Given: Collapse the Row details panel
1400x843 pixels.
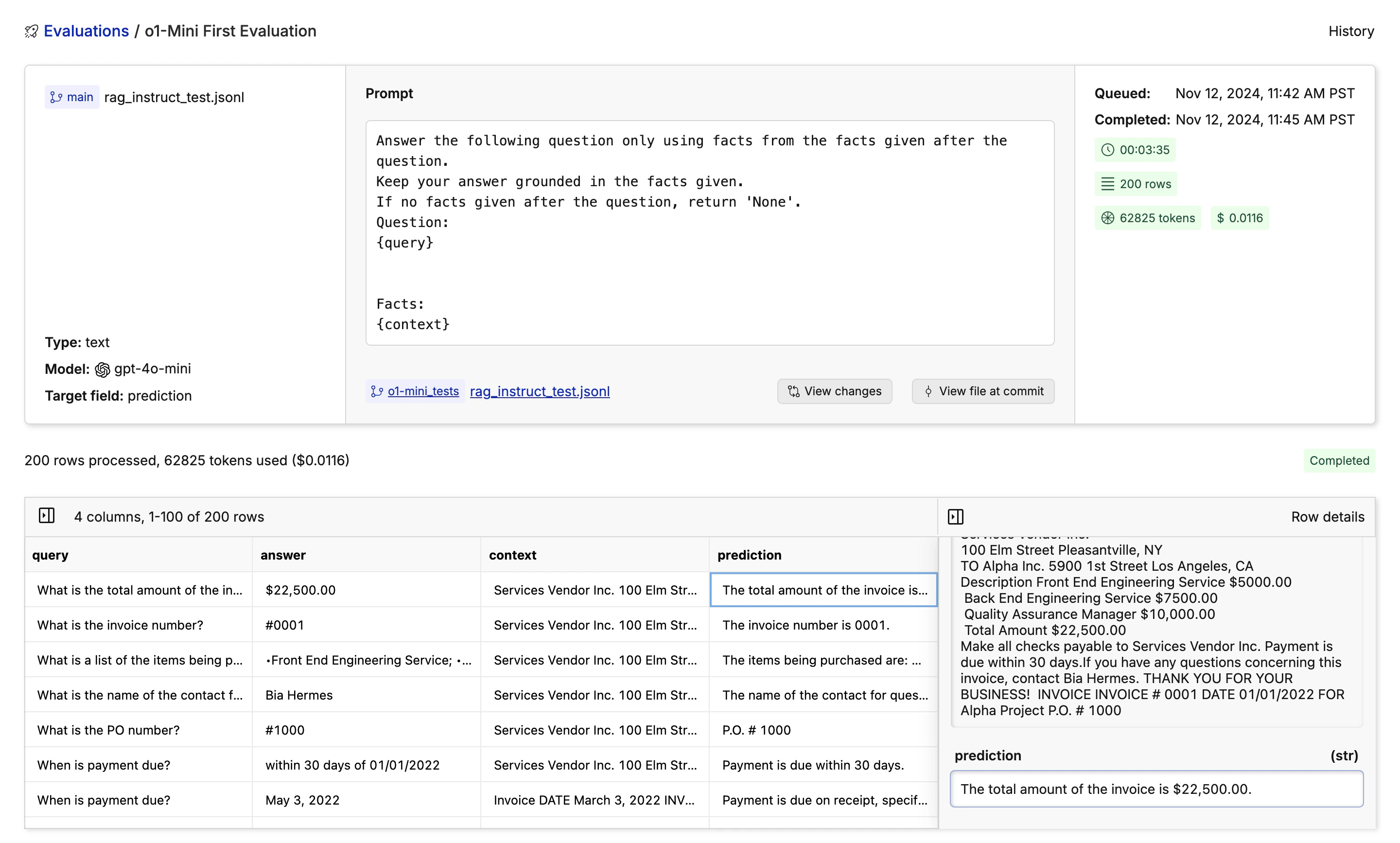Looking at the screenshot, I should pos(955,516).
